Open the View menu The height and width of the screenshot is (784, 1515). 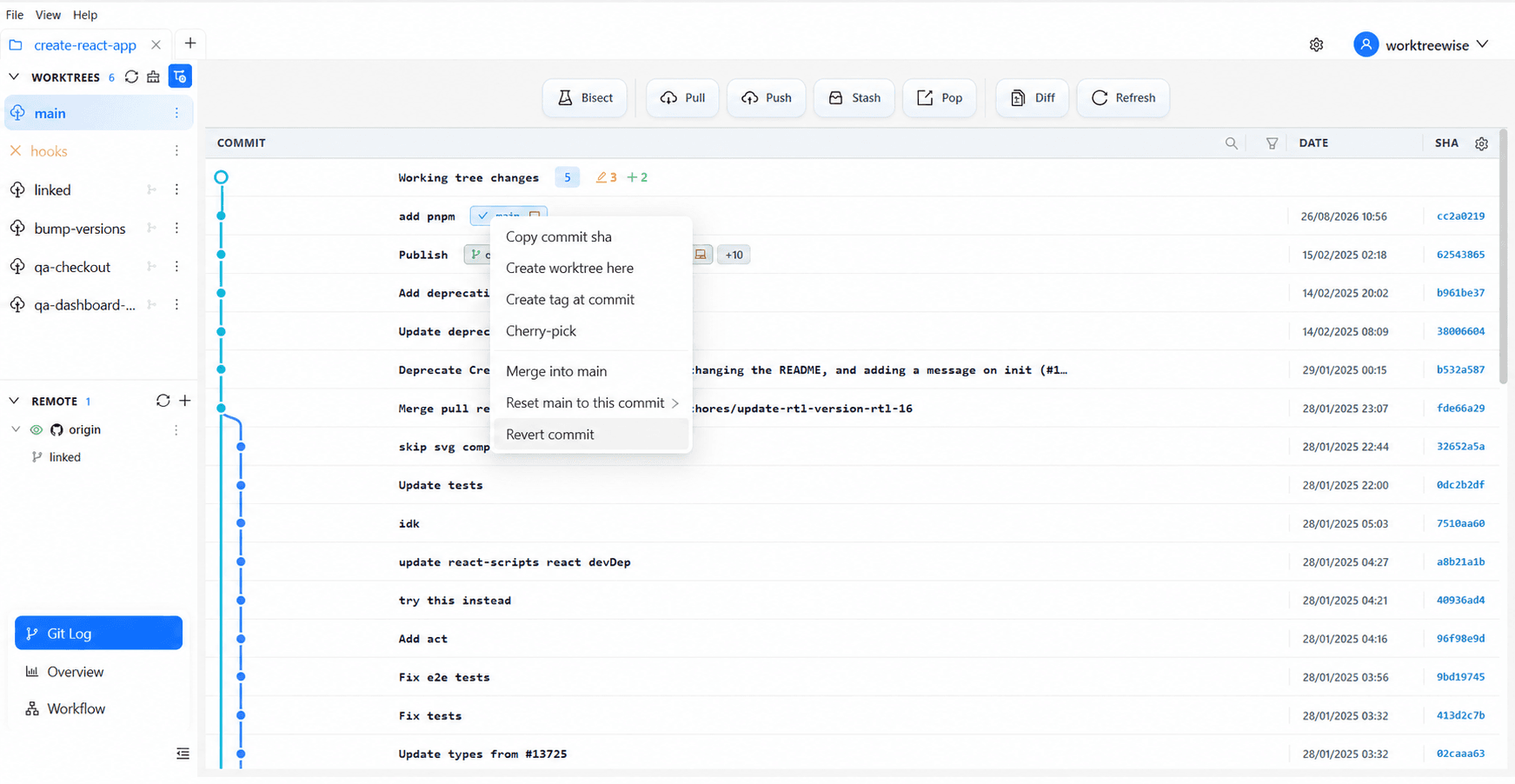pos(48,15)
